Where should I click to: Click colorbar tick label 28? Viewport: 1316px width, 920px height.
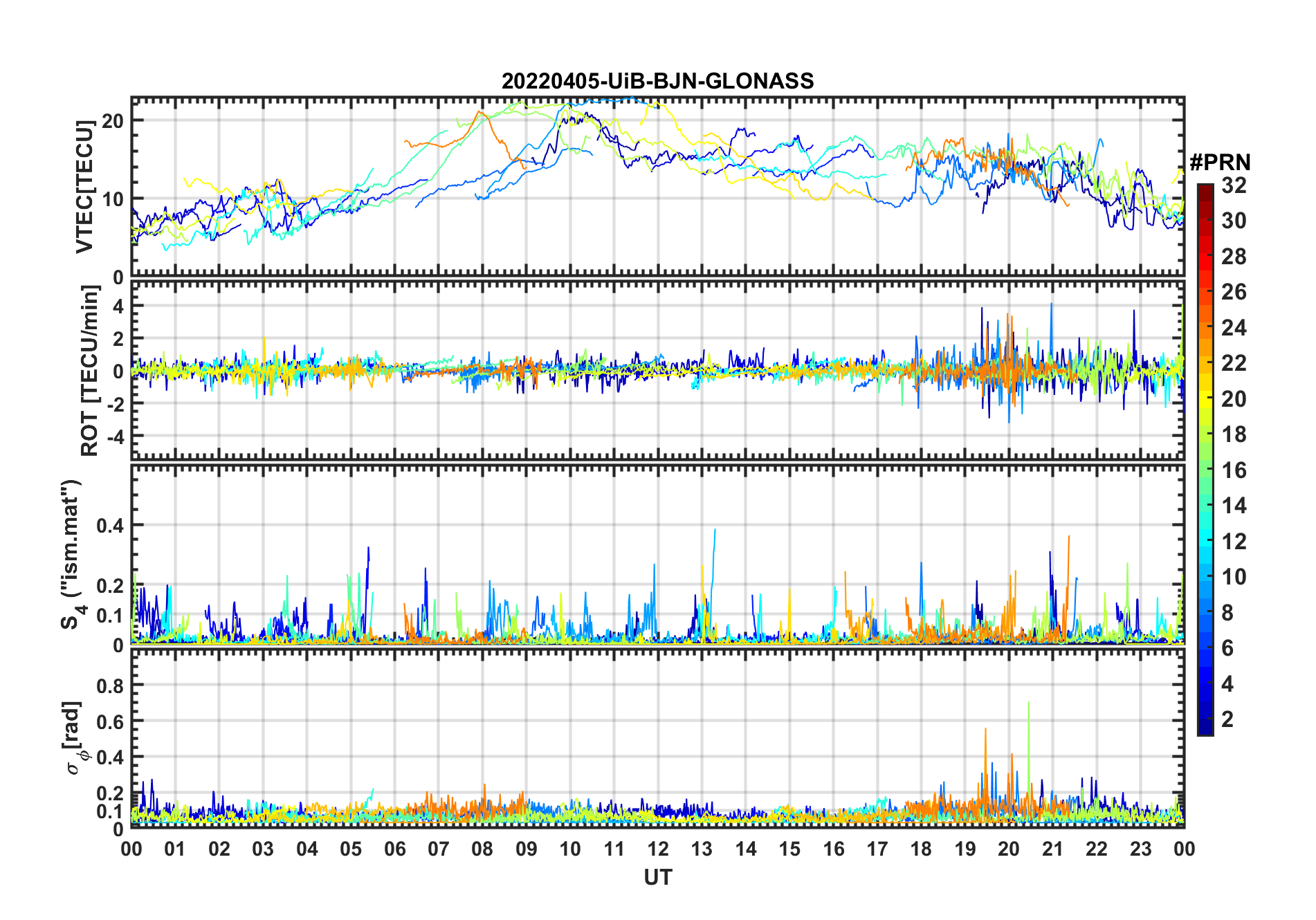click(1234, 257)
